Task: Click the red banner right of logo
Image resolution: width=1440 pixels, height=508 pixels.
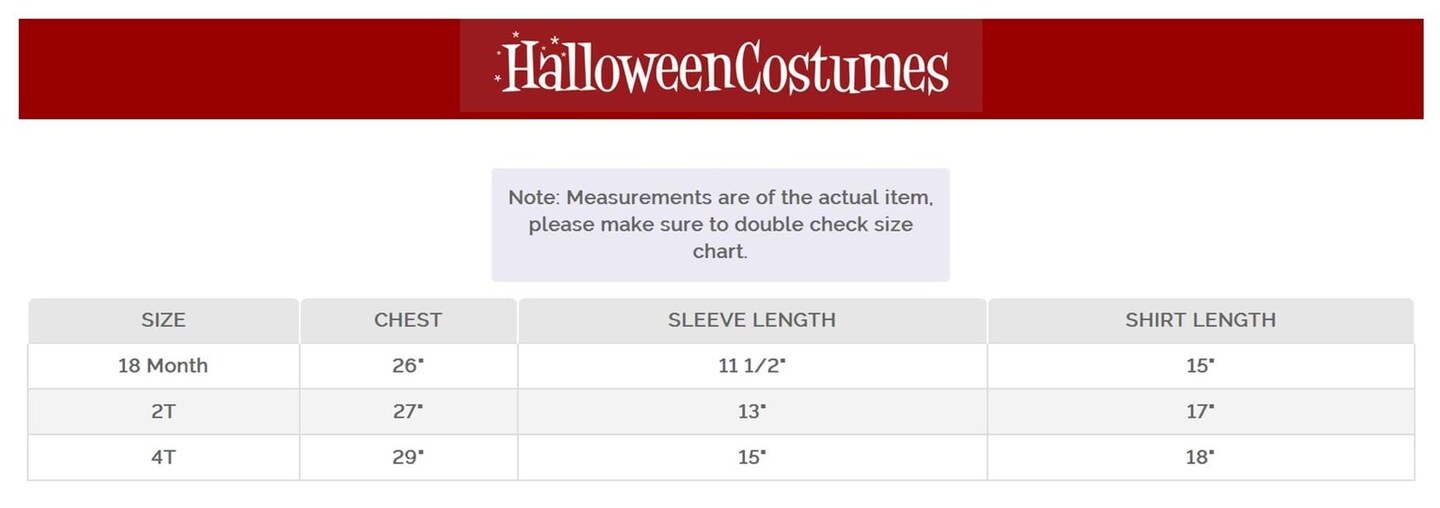Action: point(1200,68)
